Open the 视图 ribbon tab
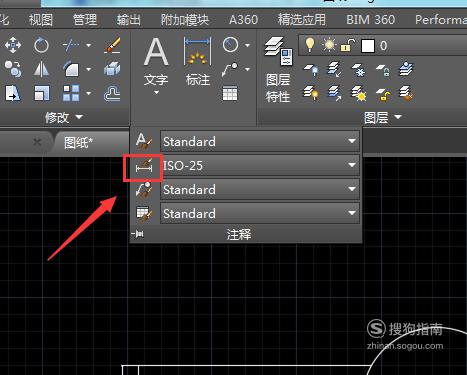This screenshot has height=375, width=467. [x=41, y=20]
